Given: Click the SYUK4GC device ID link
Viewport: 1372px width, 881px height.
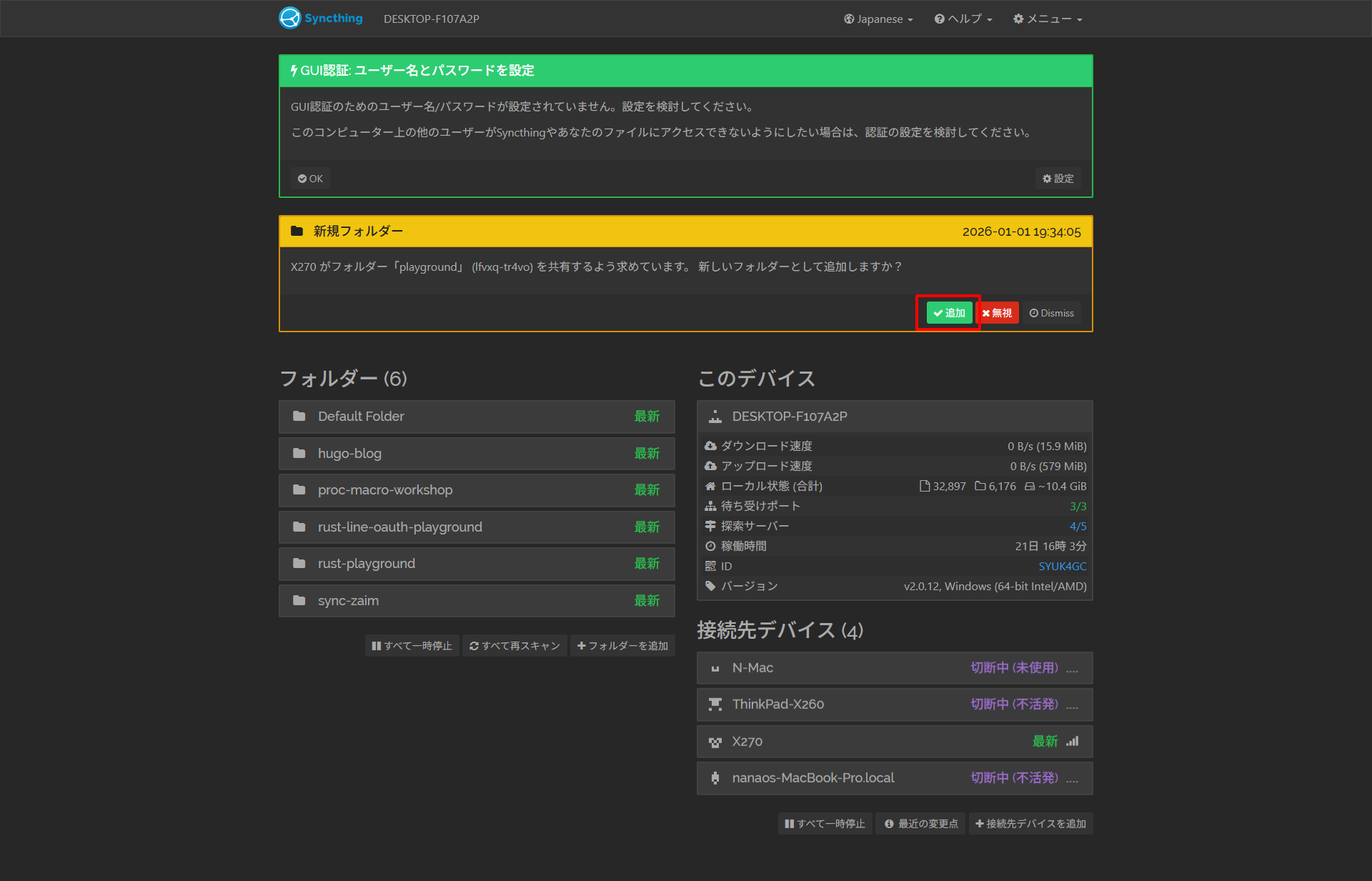Looking at the screenshot, I should [x=1062, y=566].
